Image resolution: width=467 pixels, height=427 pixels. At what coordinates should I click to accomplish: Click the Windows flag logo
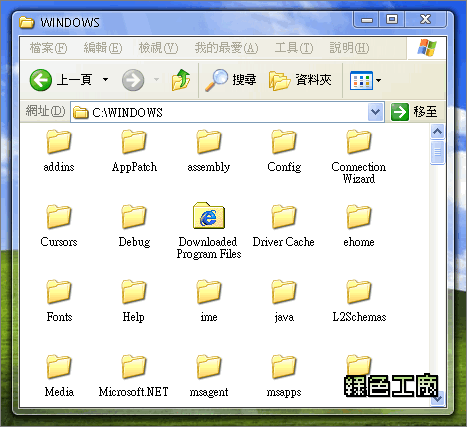(x=427, y=48)
